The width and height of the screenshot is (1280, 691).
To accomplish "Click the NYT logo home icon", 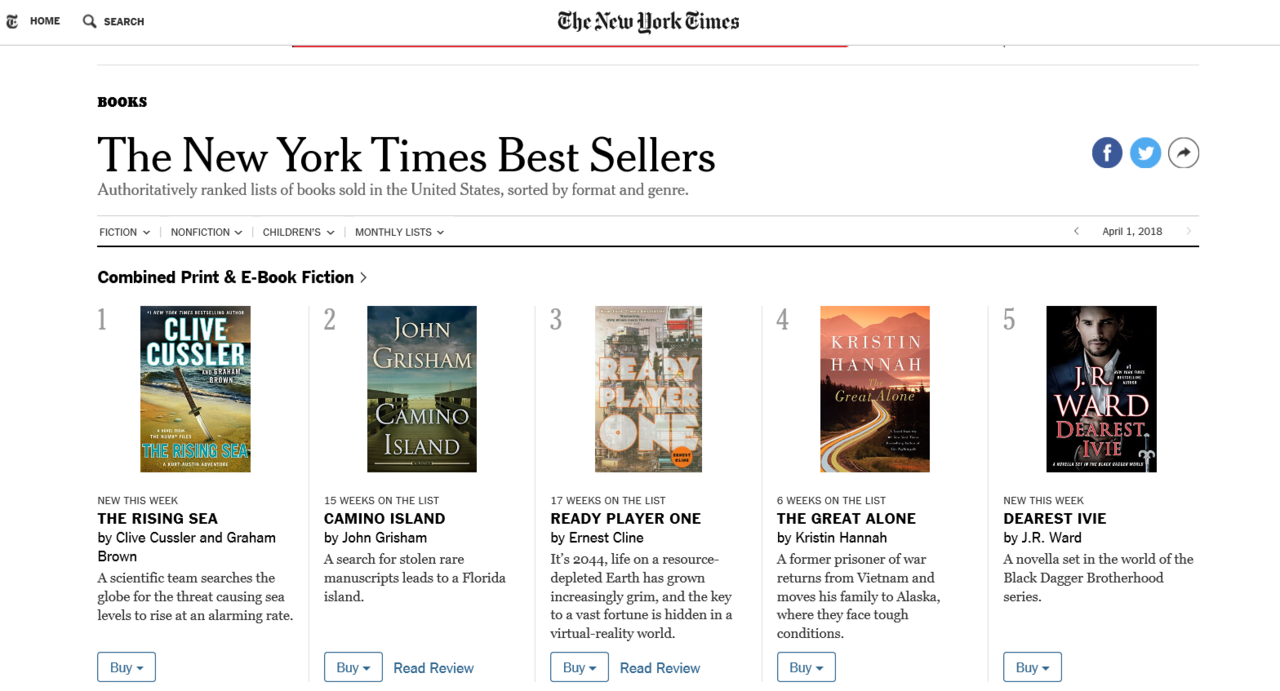I will [12, 21].
